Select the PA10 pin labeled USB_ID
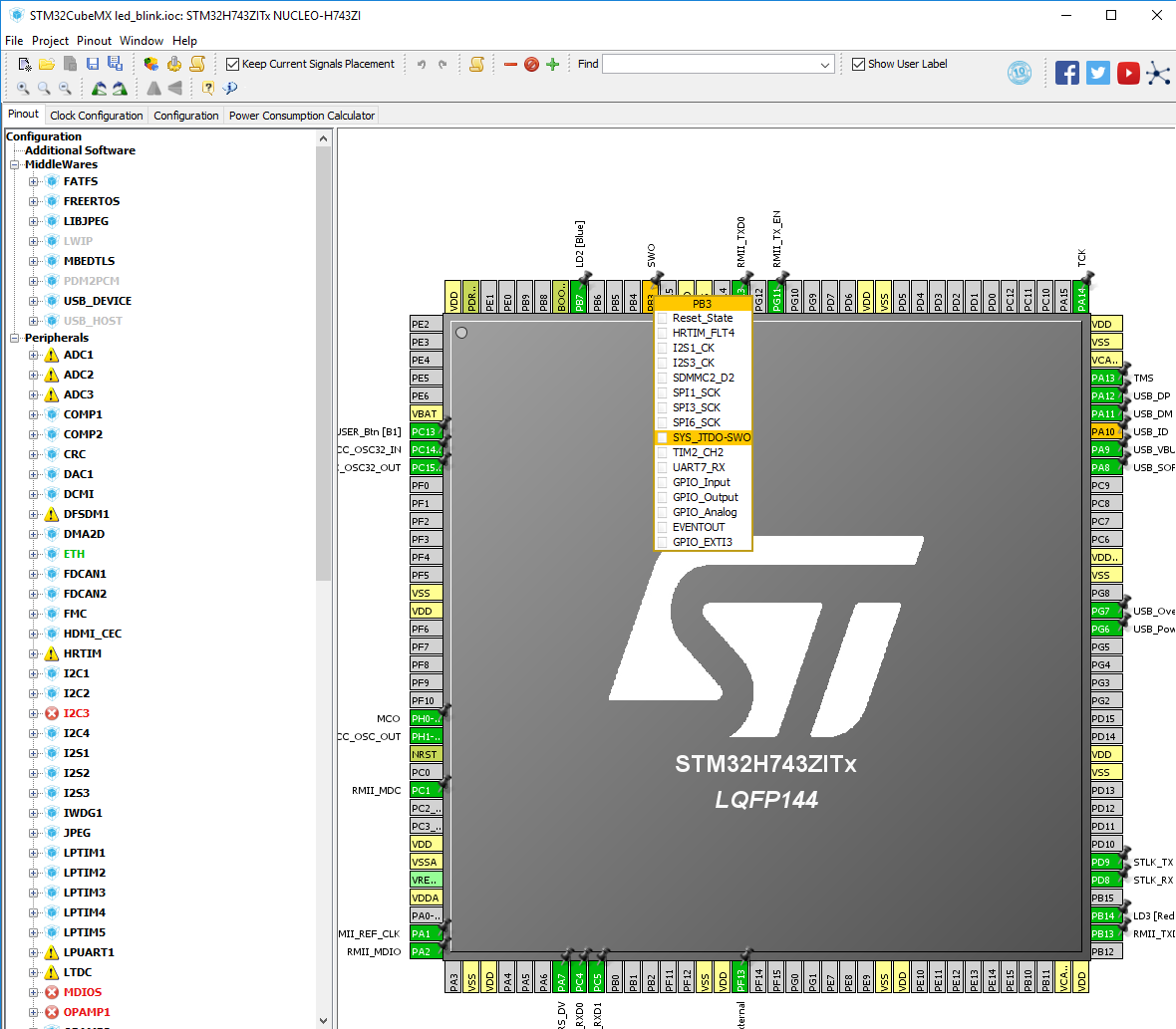Image resolution: width=1176 pixels, height=1029 pixels. [1106, 431]
